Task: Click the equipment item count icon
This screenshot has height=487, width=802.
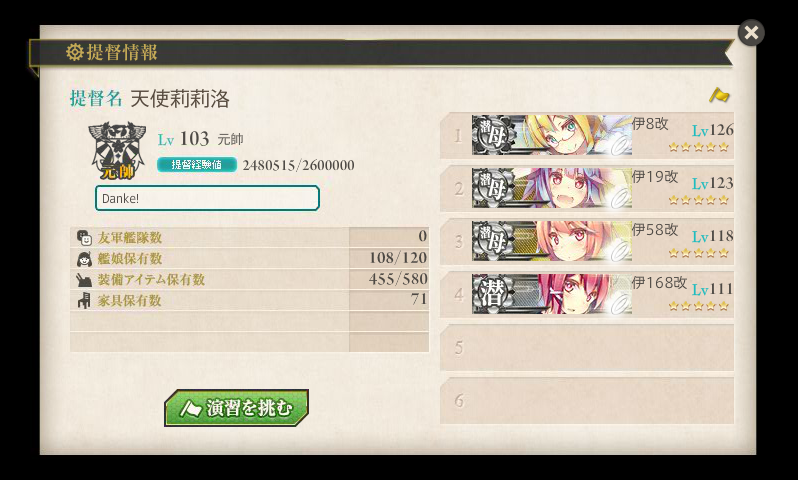Action: point(84,279)
